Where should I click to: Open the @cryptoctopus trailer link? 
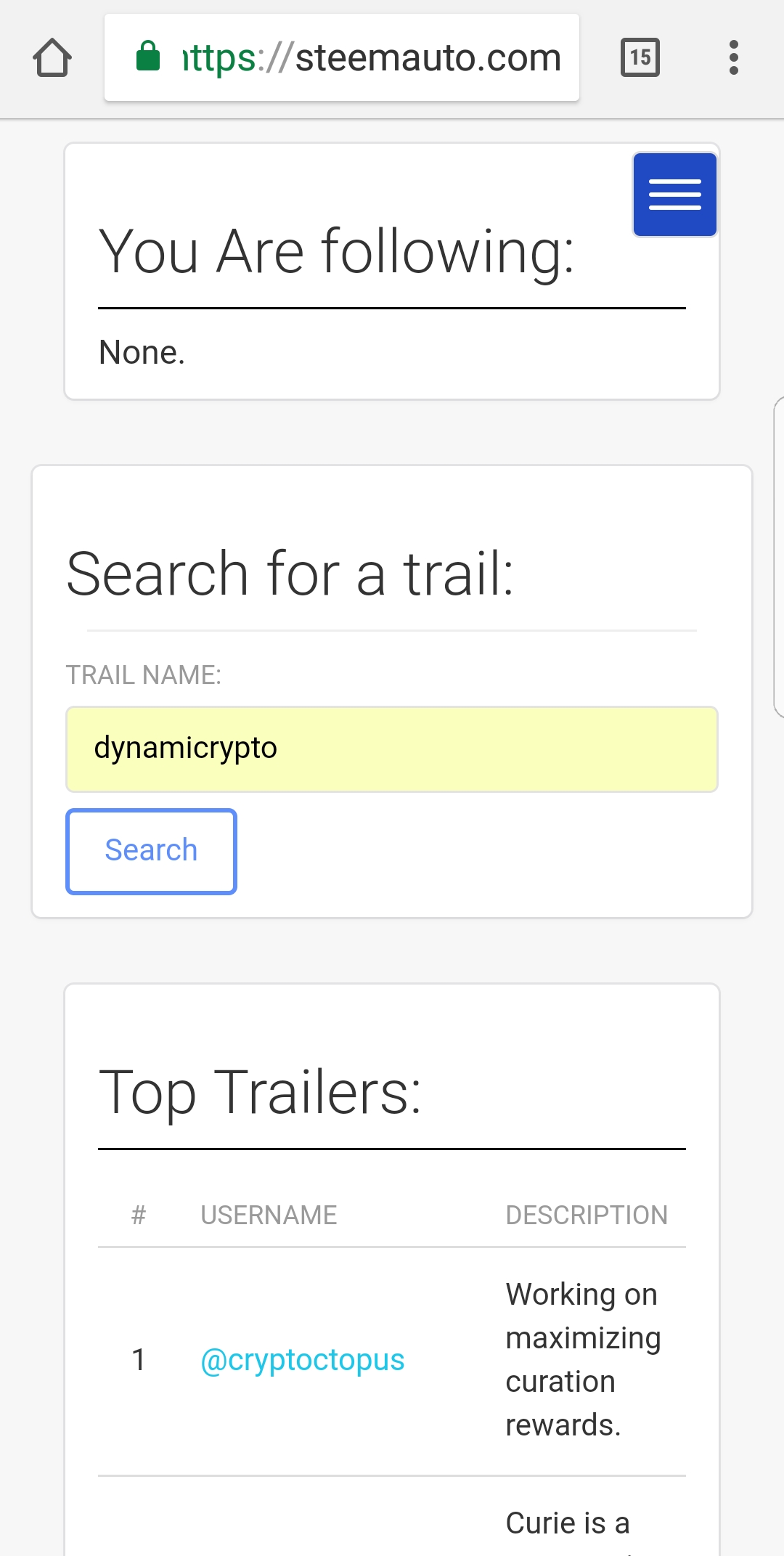[302, 1359]
